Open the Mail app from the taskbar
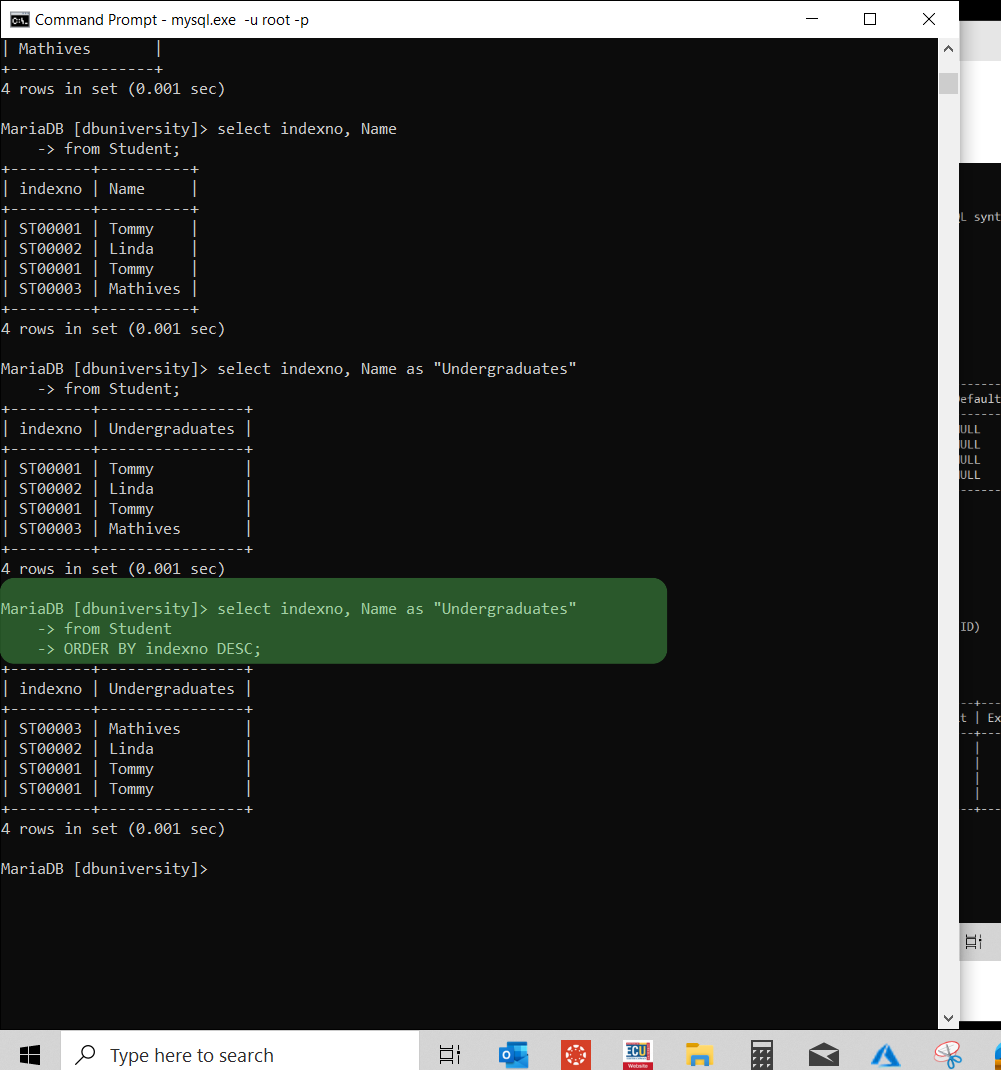This screenshot has width=1001, height=1070. pos(823,1052)
